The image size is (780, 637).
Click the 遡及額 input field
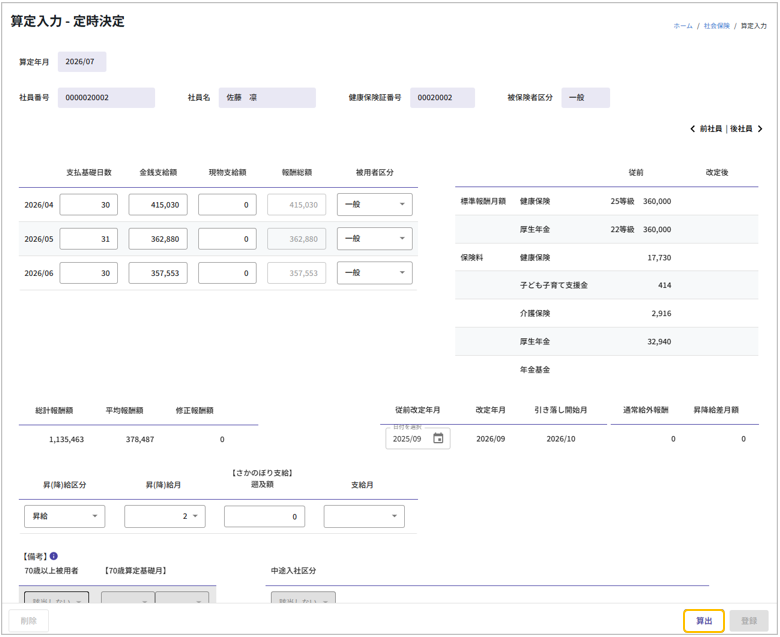[x=264, y=516]
